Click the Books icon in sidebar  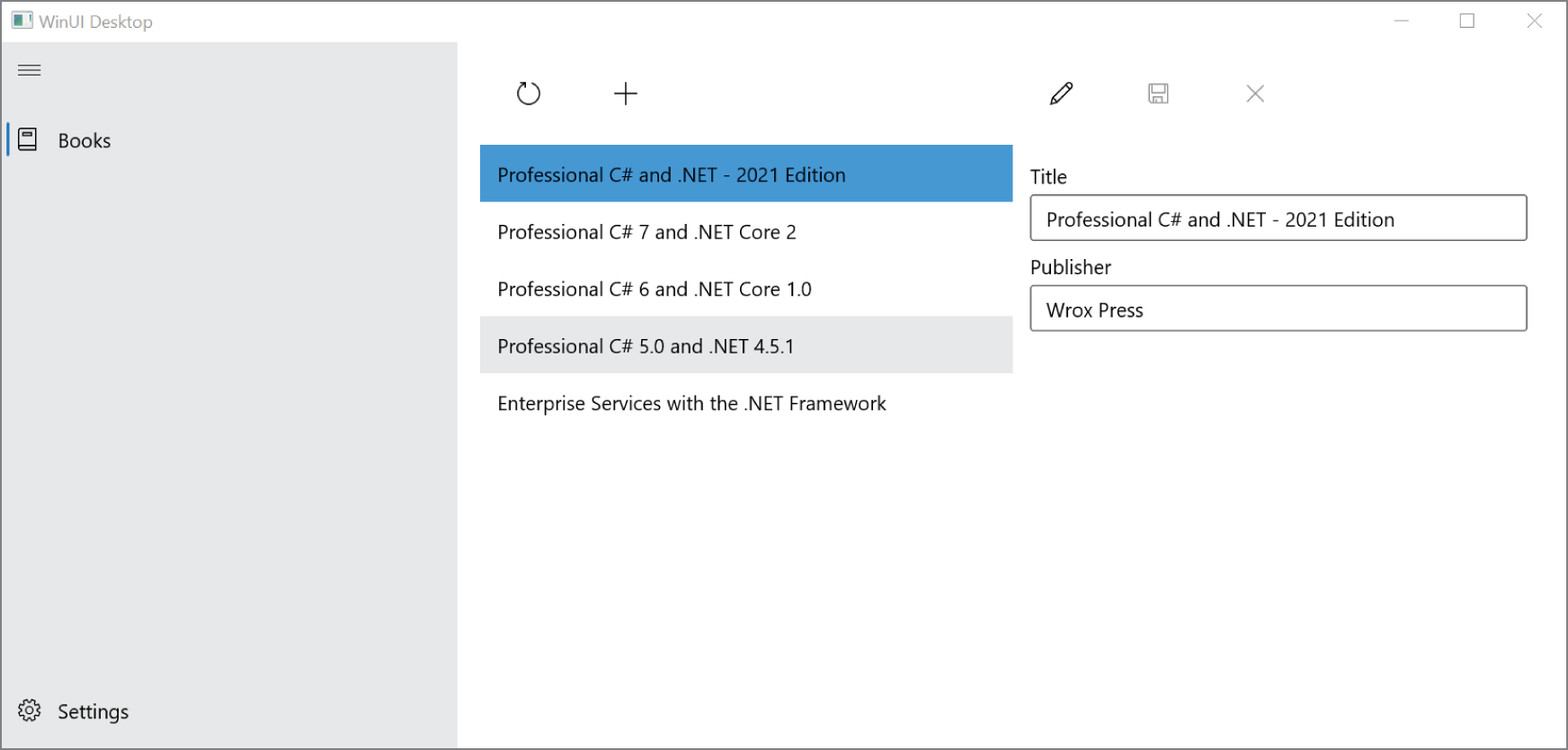(28, 140)
